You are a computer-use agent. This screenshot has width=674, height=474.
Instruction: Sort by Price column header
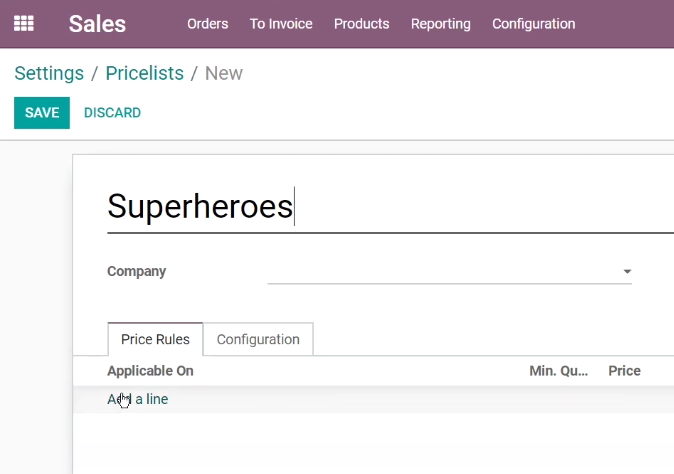(624, 371)
